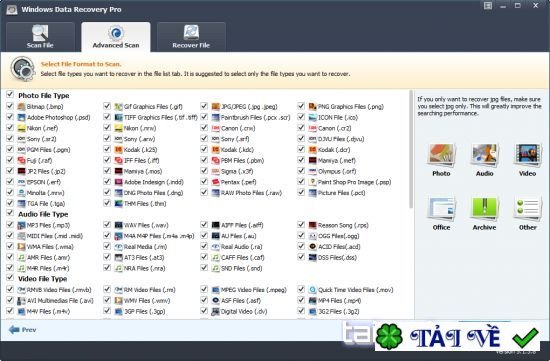This screenshot has height=361, width=550.
Task: Click the ICON File (.ico) icon
Action: (313, 117)
